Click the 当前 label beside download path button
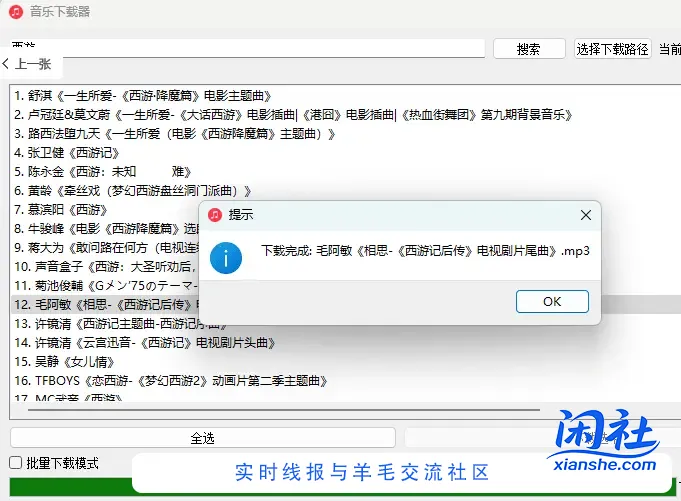This screenshot has height=501, width=681. point(670,49)
